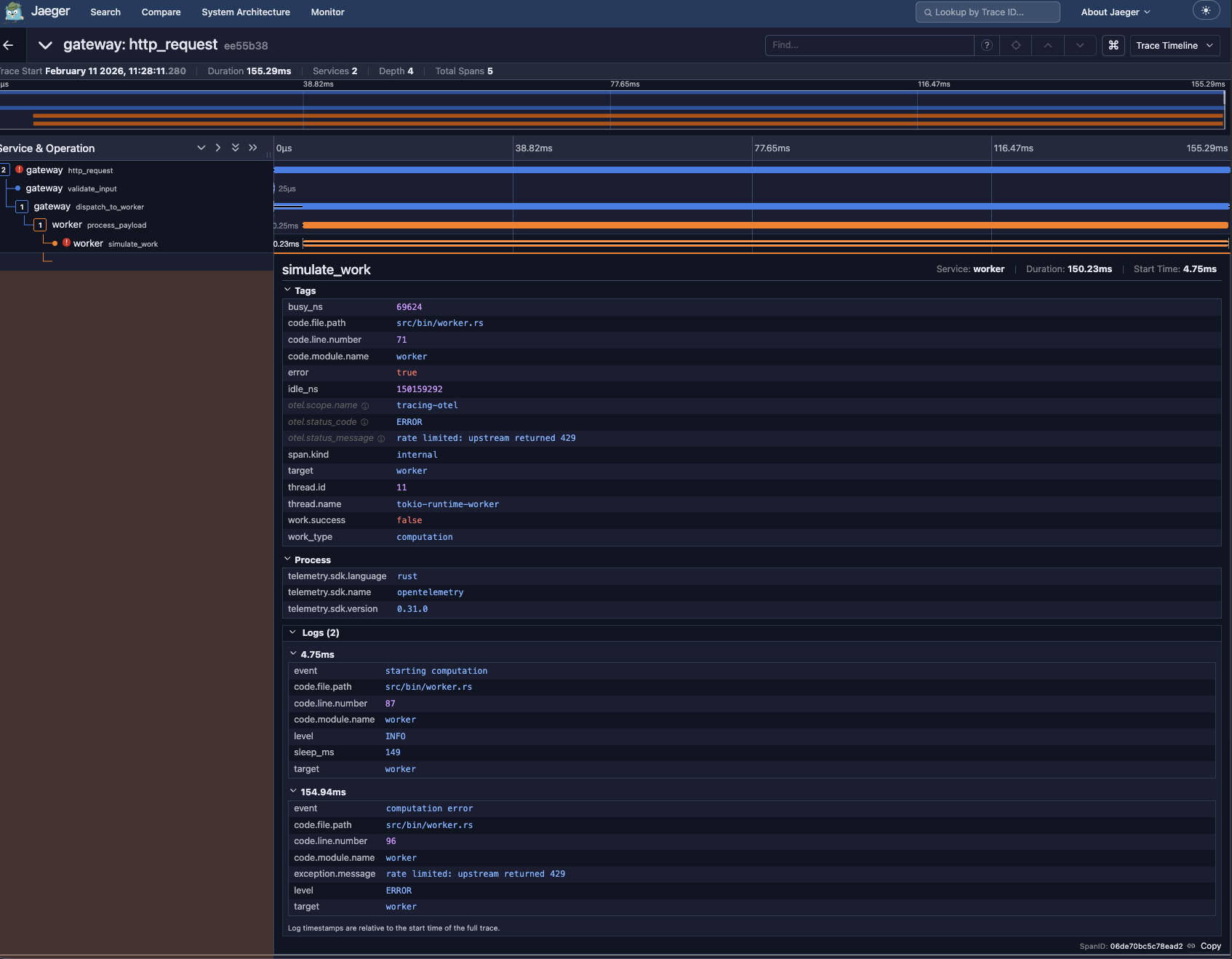
Task: Click the focus search matches target icon
Action: click(1015, 45)
